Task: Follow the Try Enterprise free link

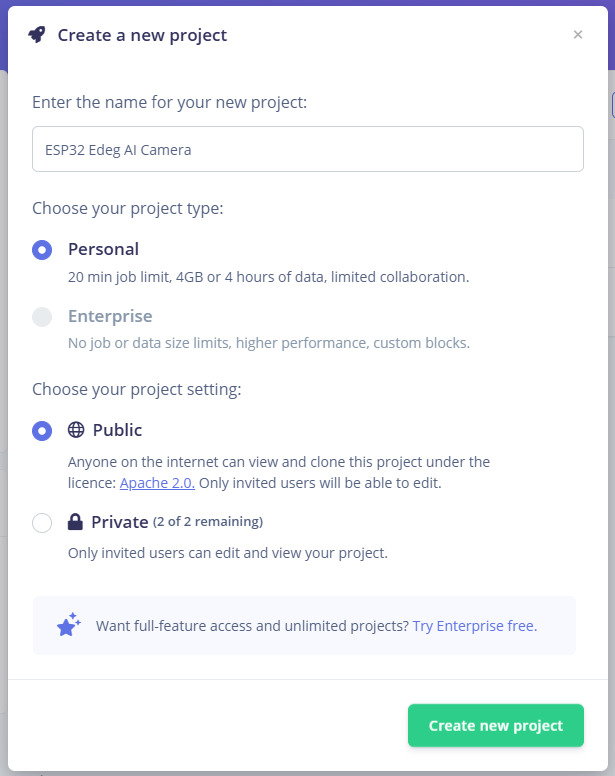Action: click(x=474, y=626)
